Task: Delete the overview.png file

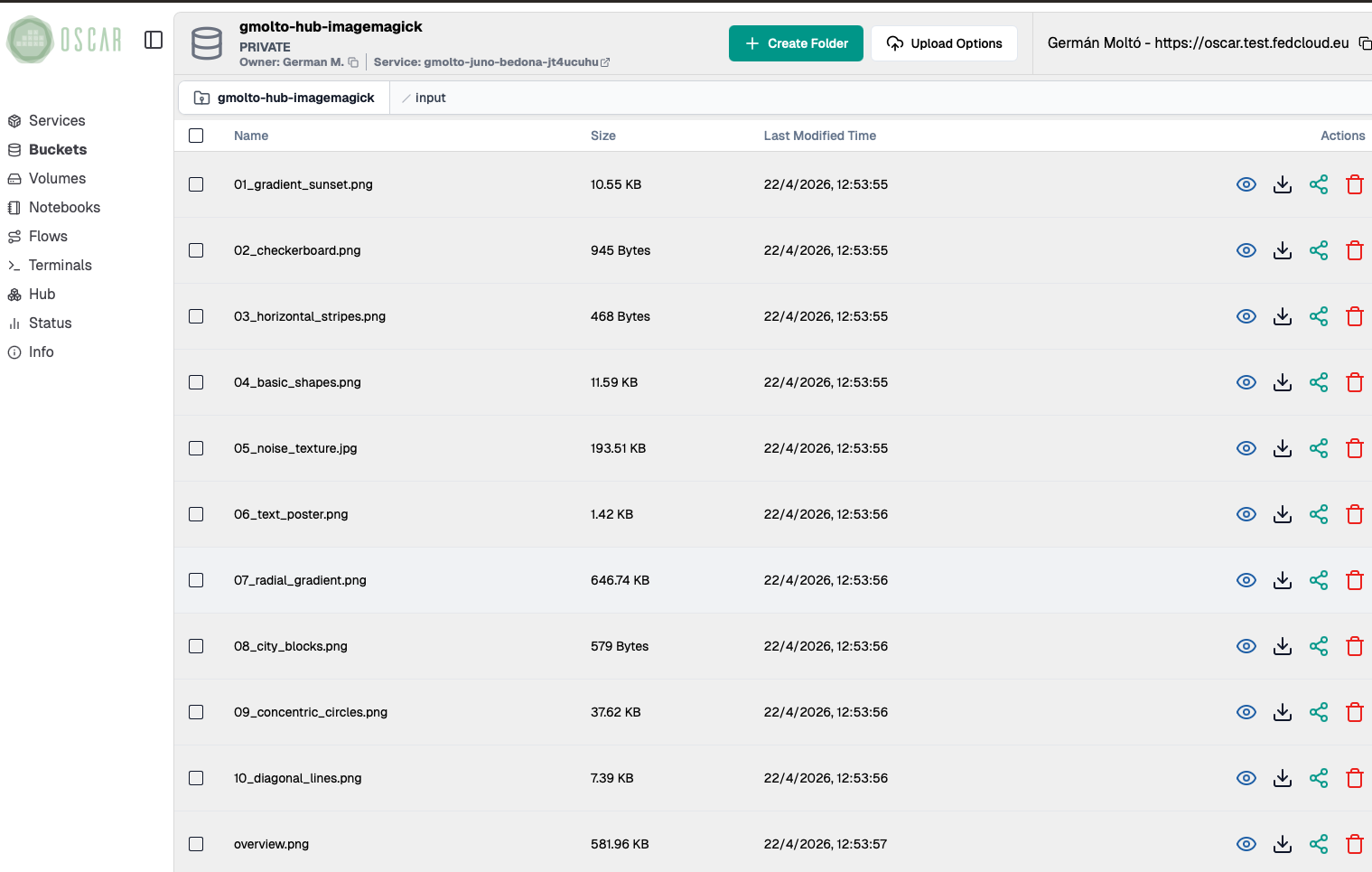Action: tap(1354, 844)
